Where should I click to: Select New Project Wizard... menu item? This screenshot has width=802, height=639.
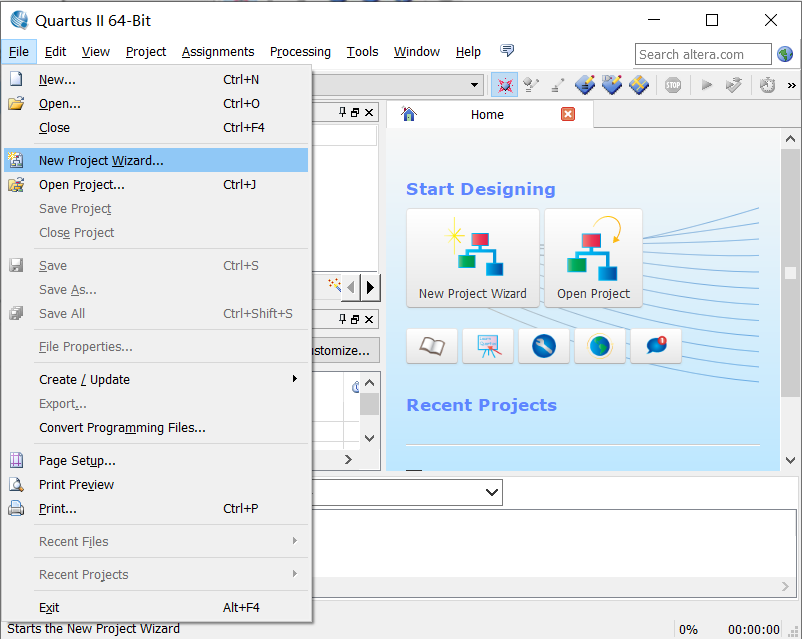[x=156, y=160]
